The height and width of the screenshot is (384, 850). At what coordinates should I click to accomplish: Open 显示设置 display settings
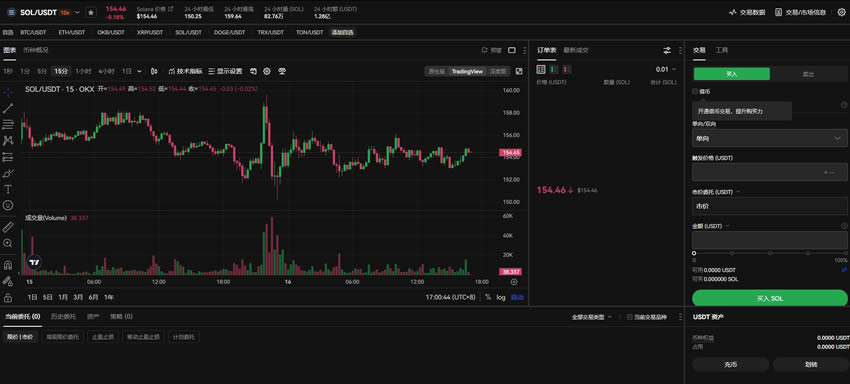pos(225,71)
